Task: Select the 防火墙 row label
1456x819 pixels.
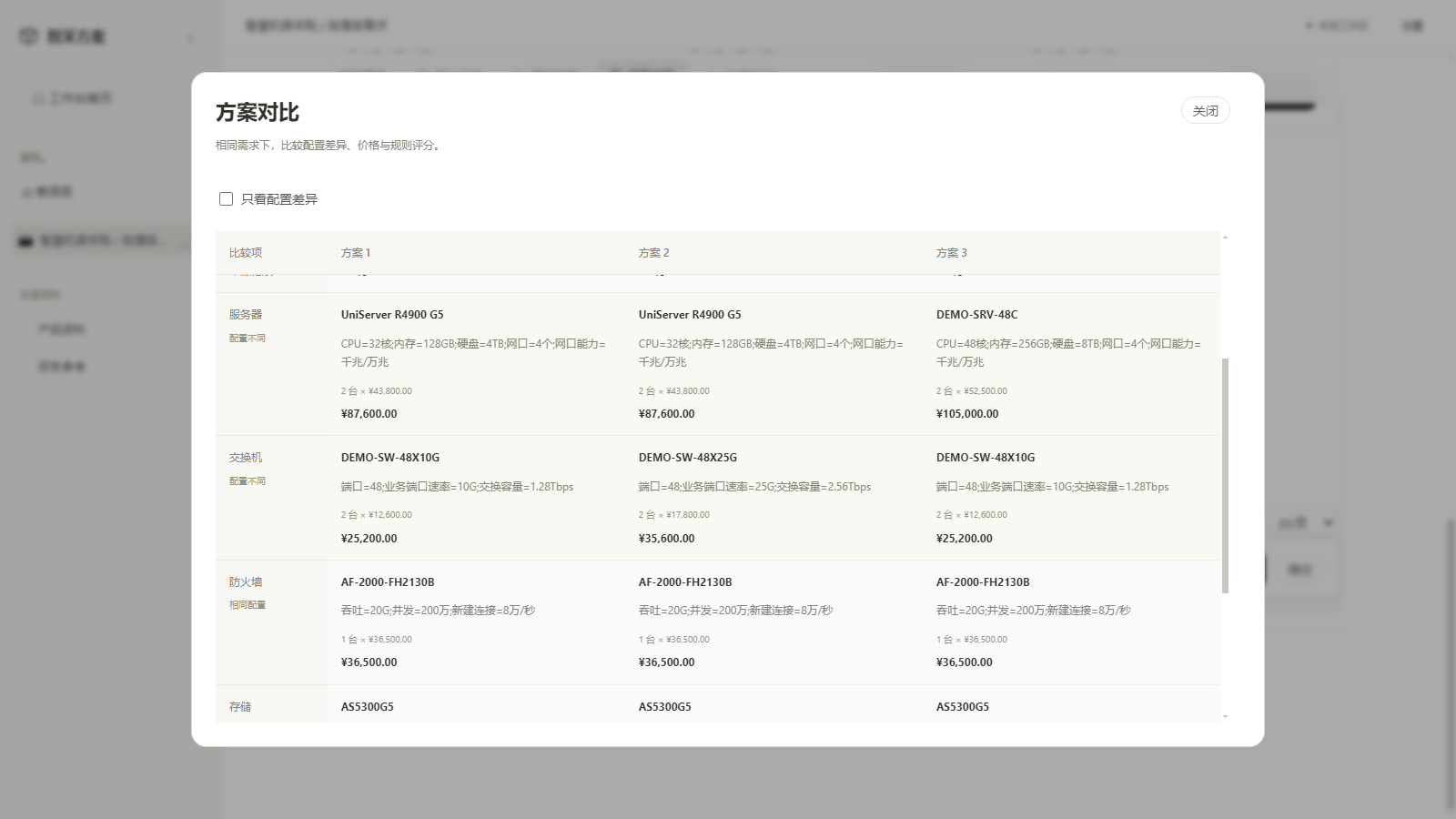Action: click(x=246, y=582)
